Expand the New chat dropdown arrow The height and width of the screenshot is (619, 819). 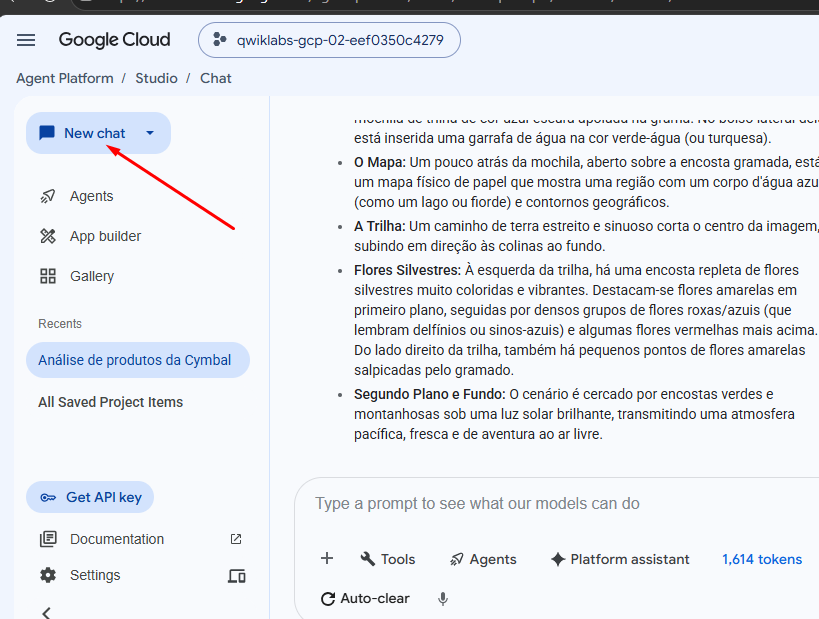point(150,133)
